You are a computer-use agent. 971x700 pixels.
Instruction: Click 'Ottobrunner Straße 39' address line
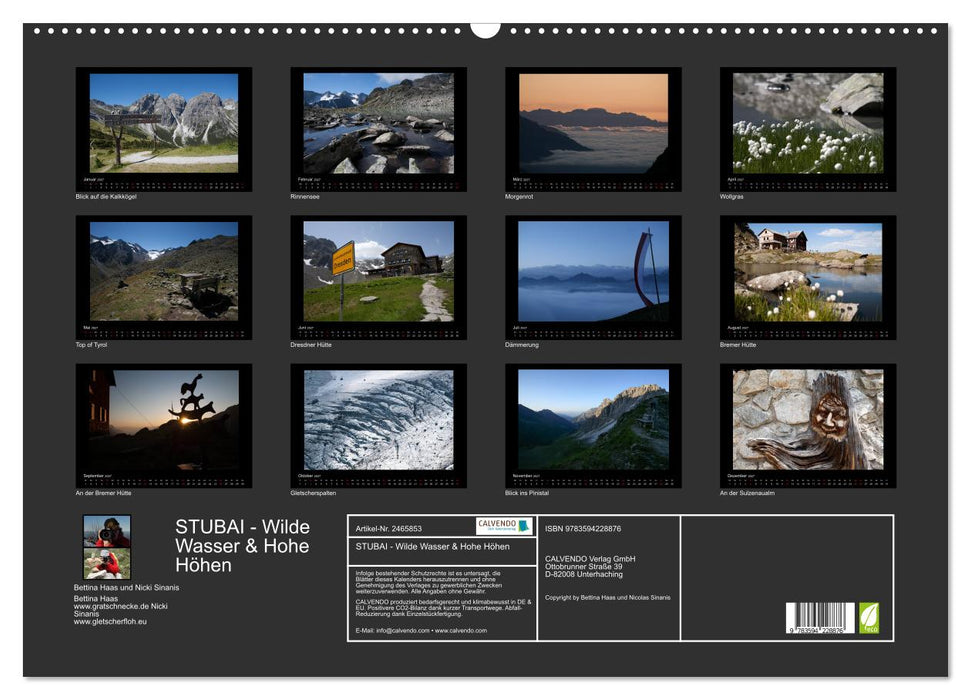click(x=583, y=566)
